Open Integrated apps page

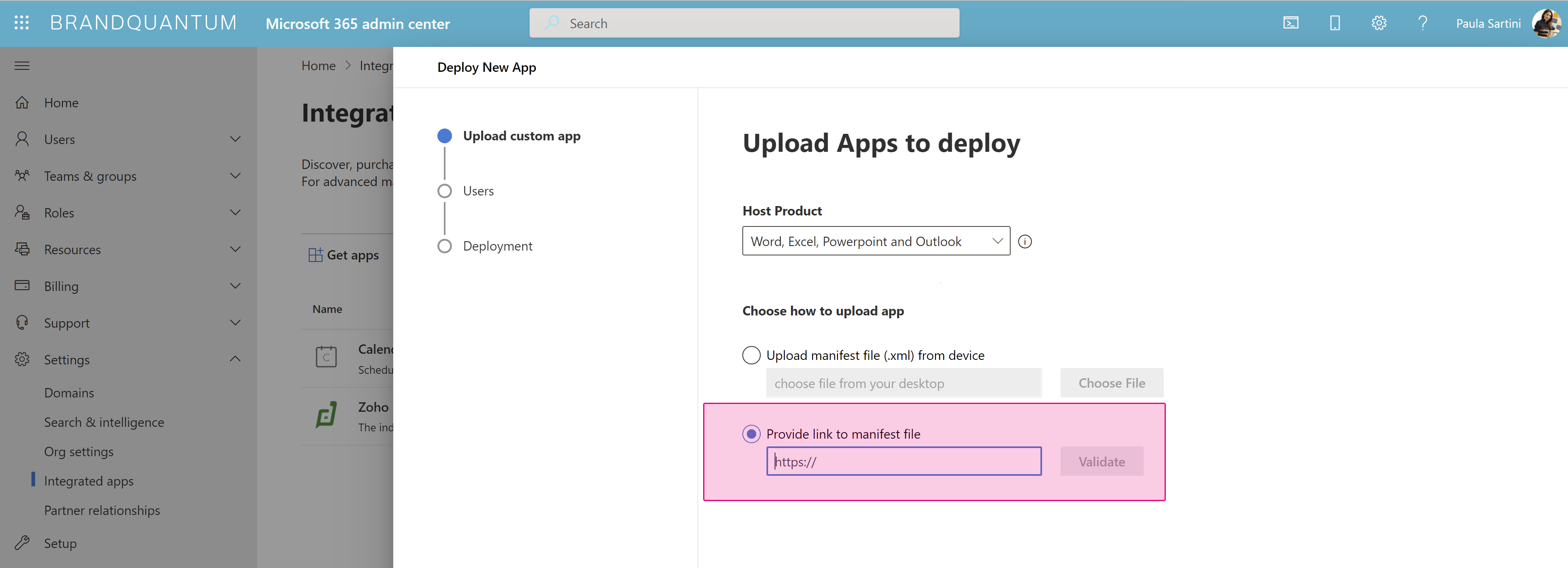tap(89, 481)
